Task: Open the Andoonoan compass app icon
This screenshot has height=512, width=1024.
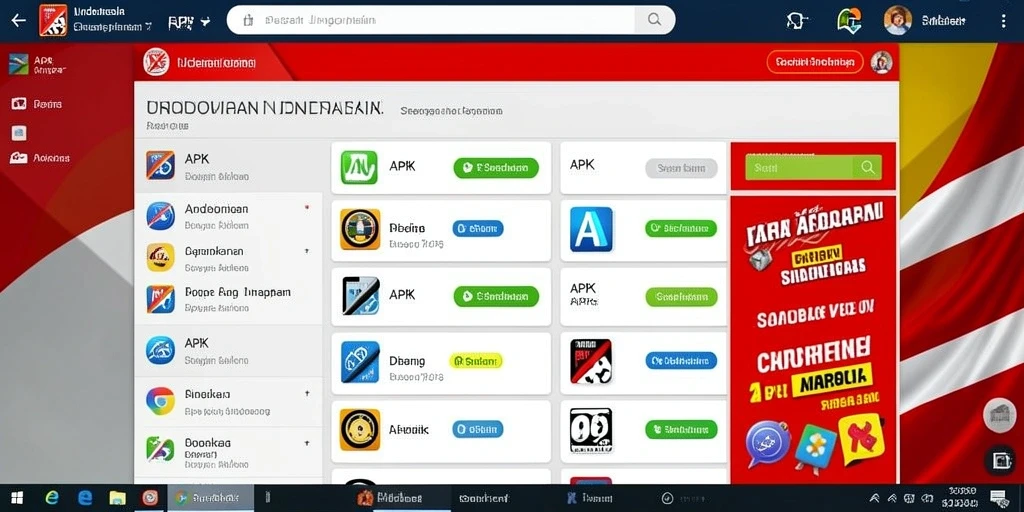Action: pyautogui.click(x=160, y=216)
